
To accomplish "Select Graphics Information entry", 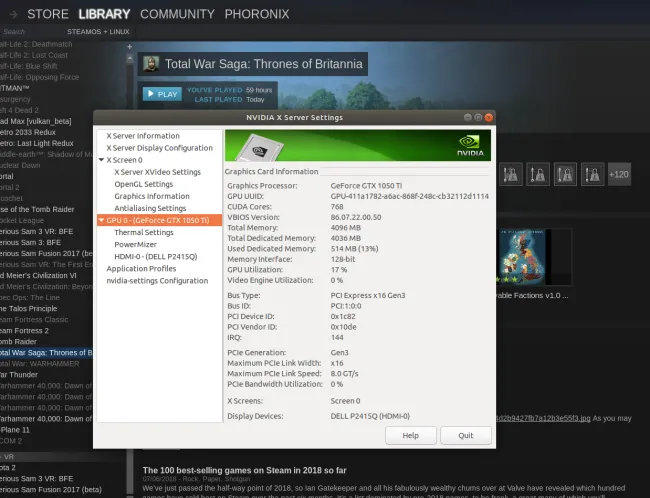I will click(152, 196).
